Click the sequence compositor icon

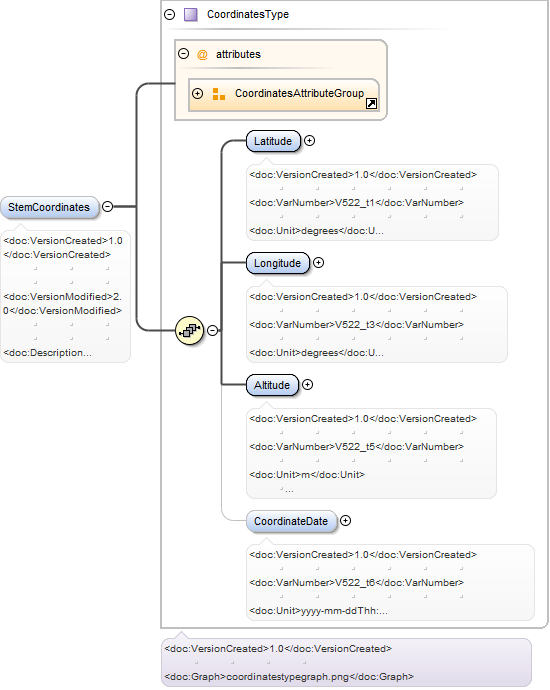(x=190, y=330)
